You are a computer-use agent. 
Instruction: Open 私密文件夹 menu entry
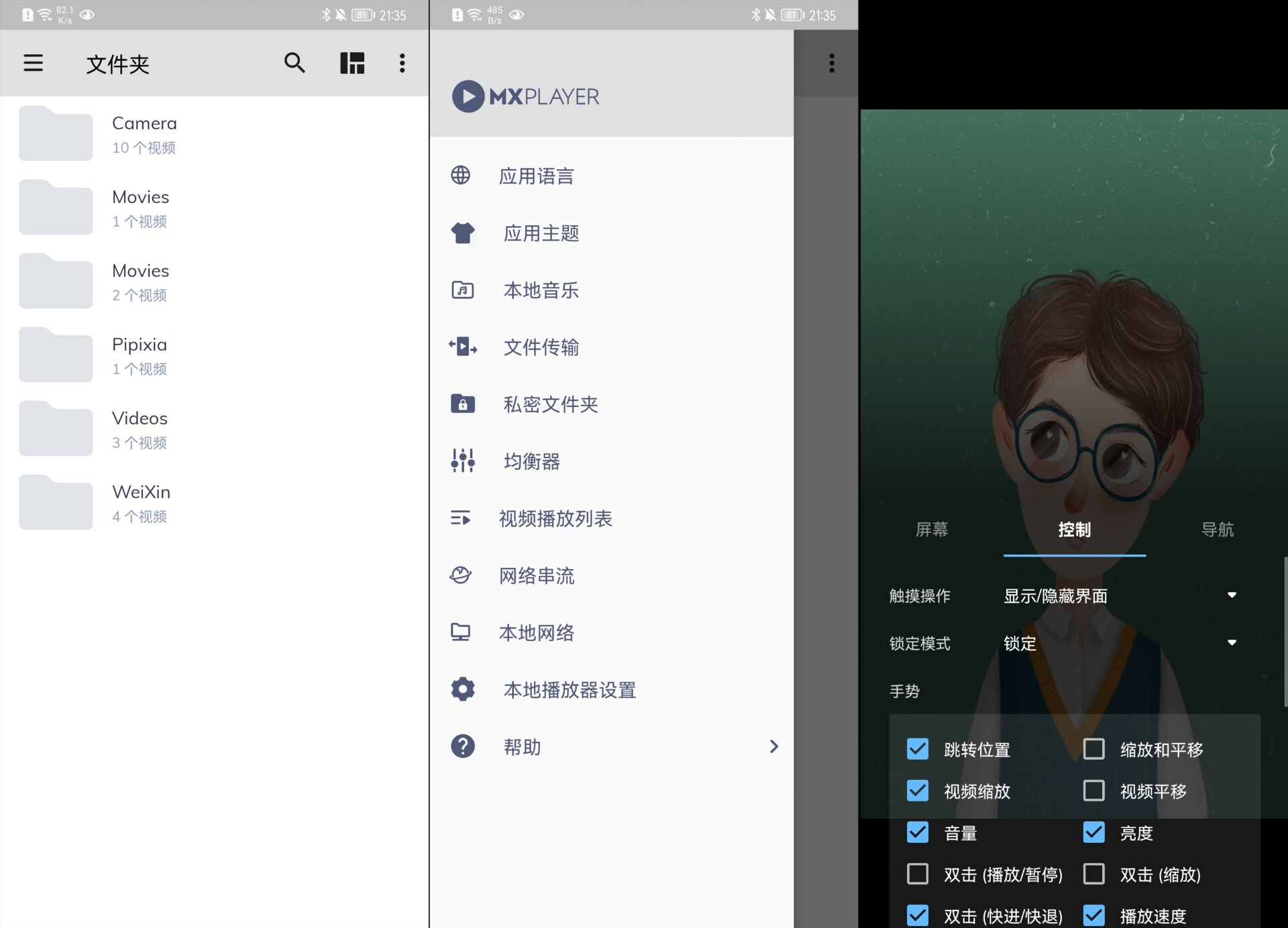point(612,404)
